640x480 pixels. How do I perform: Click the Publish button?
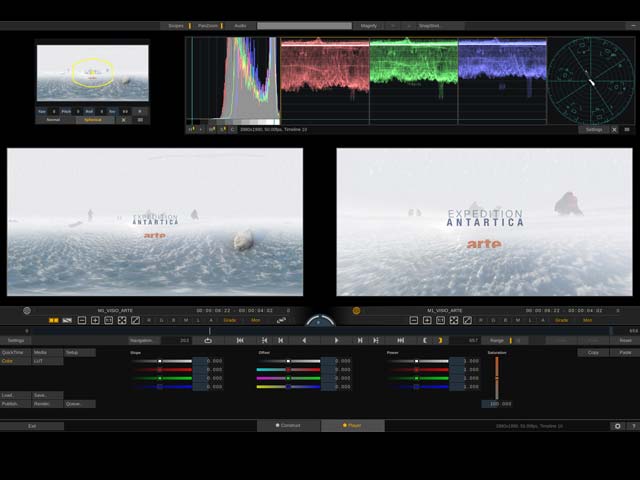tap(16, 404)
